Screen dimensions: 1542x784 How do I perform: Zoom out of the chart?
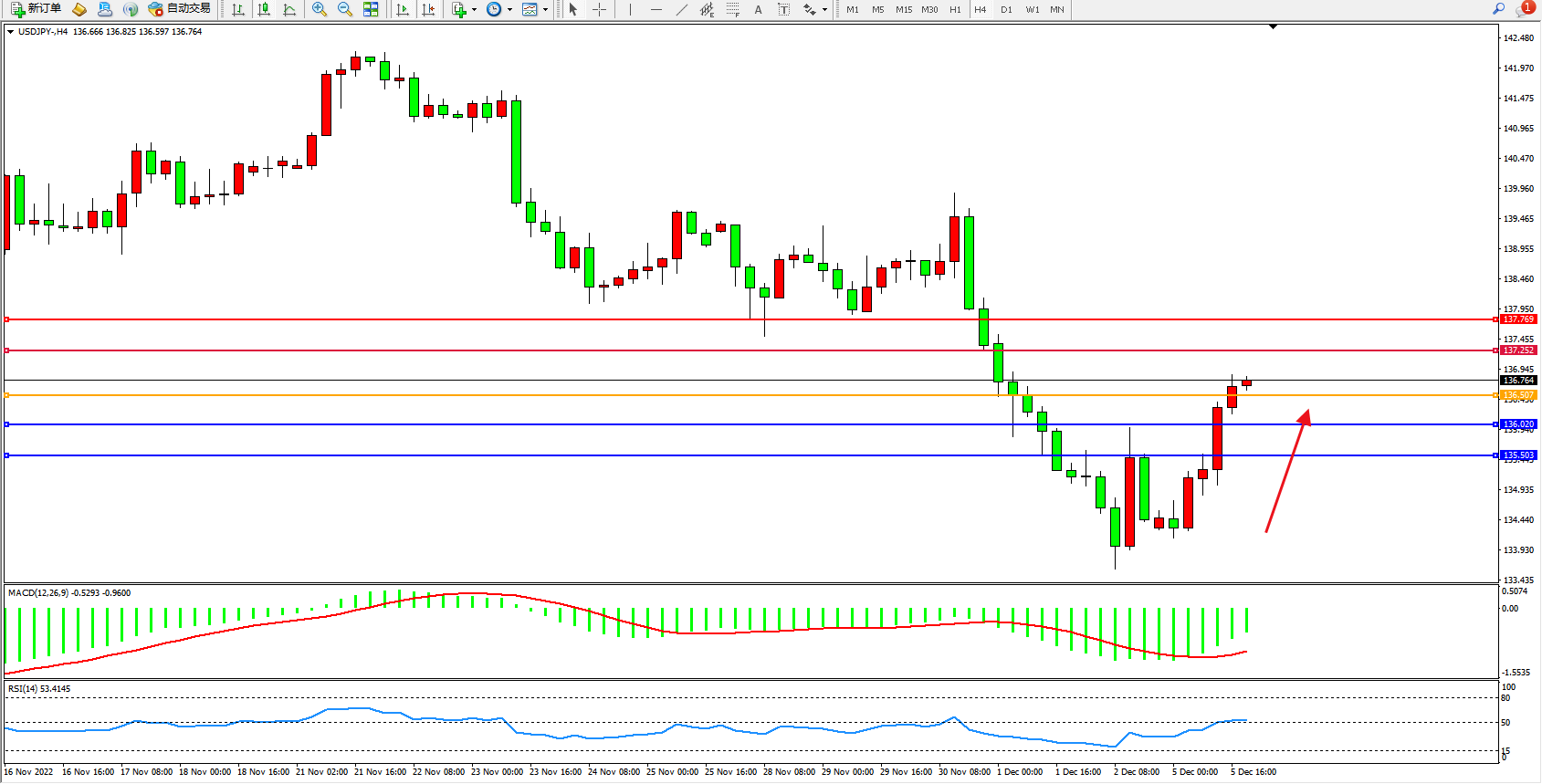pos(345,9)
